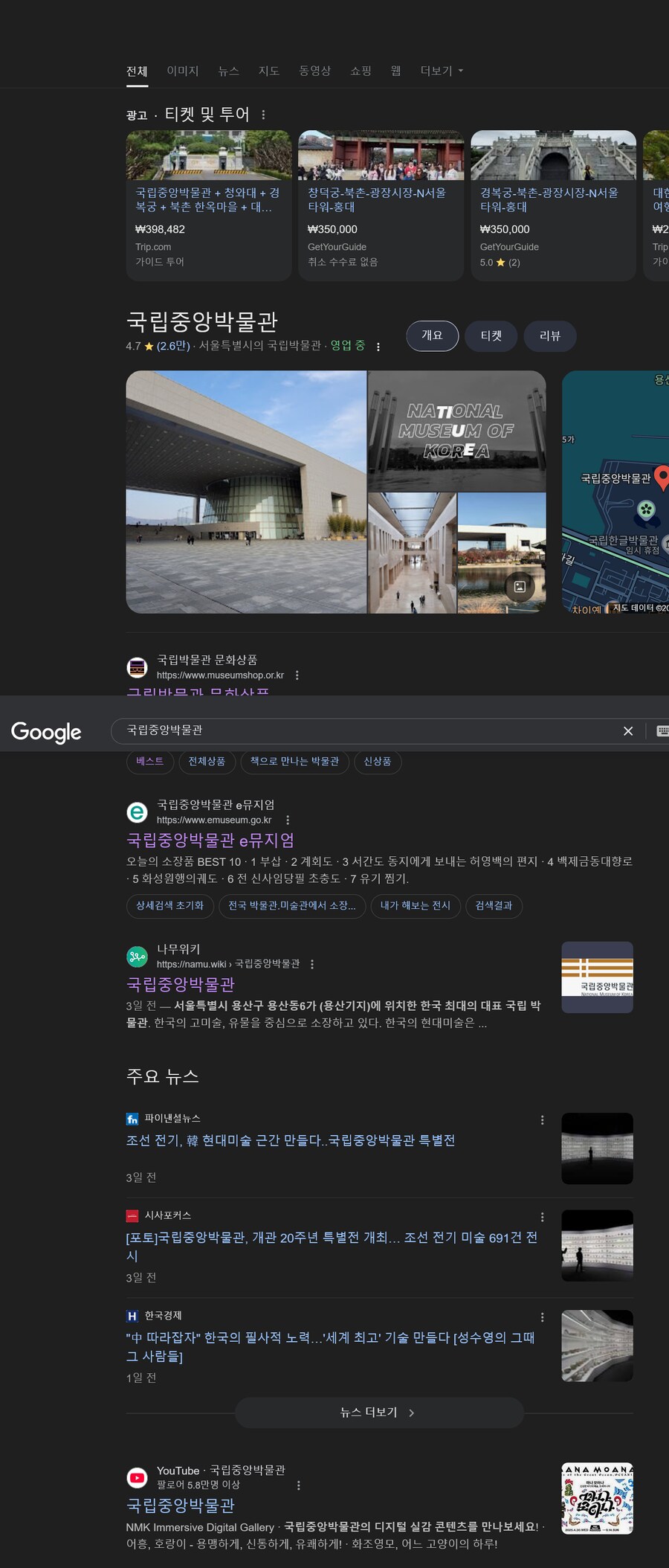Open the museum interior hallway photo

coord(412,553)
